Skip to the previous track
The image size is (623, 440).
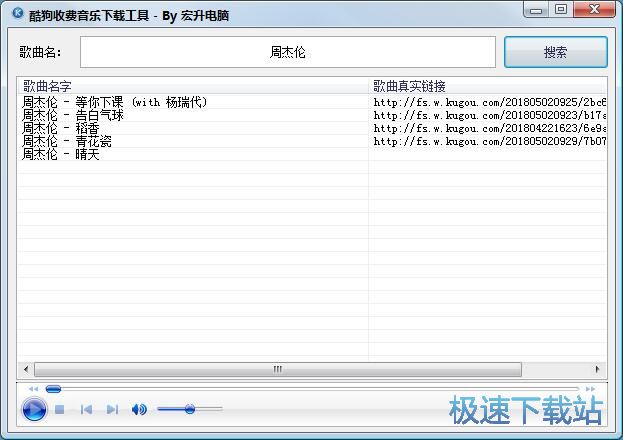86,409
